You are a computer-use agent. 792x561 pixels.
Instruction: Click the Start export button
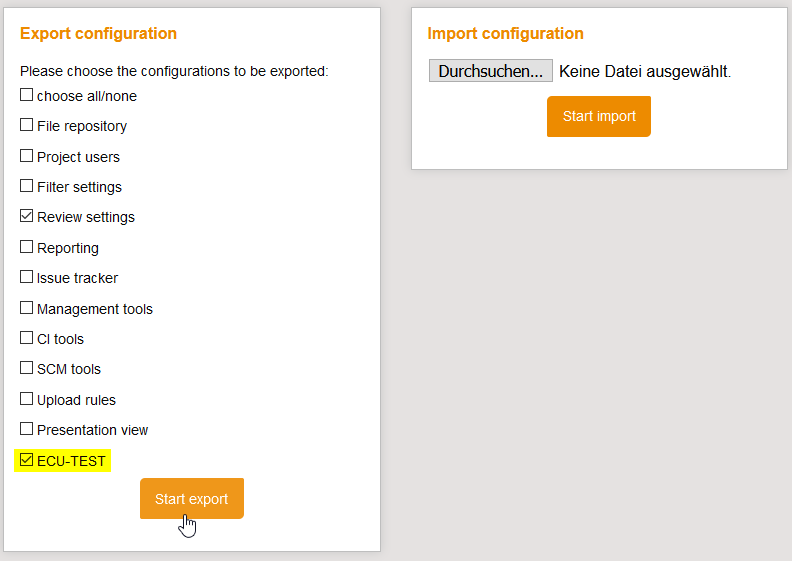(191, 499)
